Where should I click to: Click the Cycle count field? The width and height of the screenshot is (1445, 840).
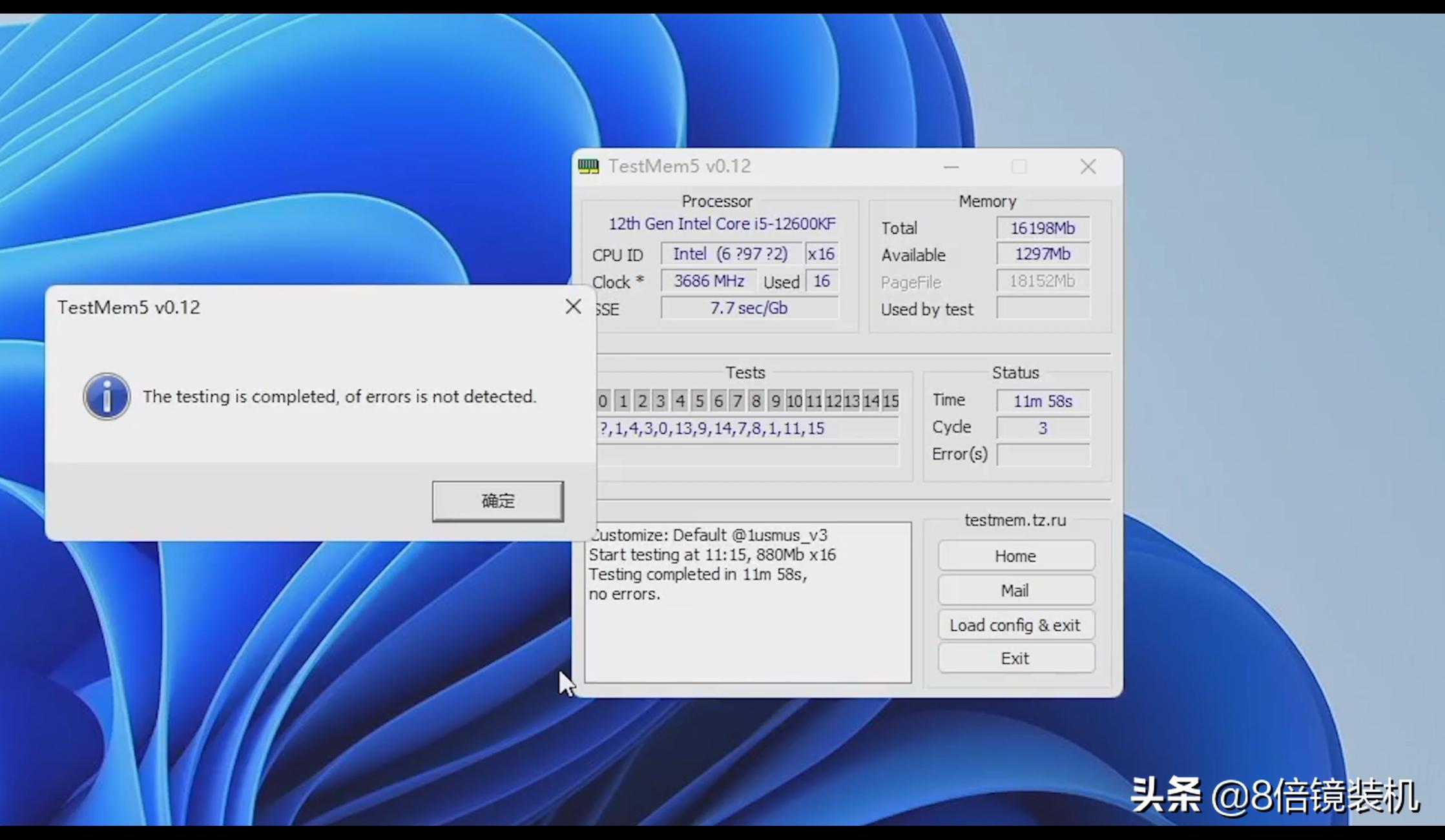click(1043, 428)
